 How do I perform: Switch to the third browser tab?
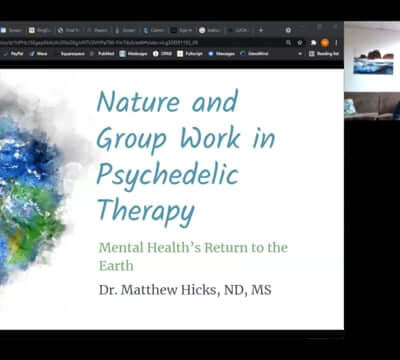pos(69,30)
